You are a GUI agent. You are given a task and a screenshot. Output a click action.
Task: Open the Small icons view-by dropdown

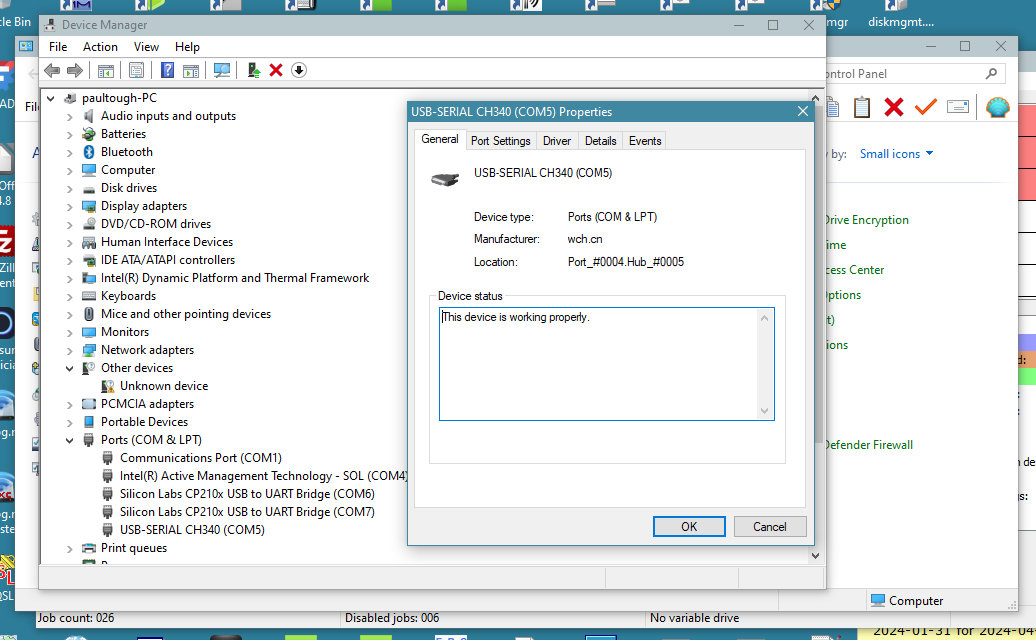896,154
